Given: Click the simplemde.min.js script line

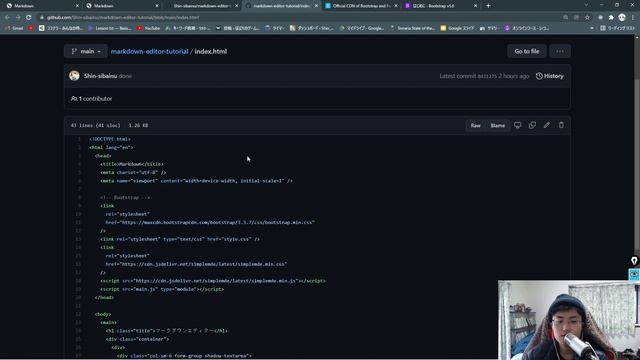Looking at the screenshot, I should (213, 281).
